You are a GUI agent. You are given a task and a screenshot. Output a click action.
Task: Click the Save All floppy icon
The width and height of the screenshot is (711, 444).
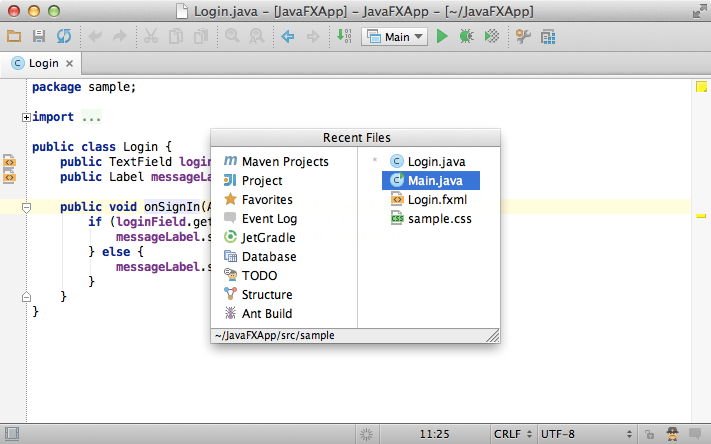[39, 36]
